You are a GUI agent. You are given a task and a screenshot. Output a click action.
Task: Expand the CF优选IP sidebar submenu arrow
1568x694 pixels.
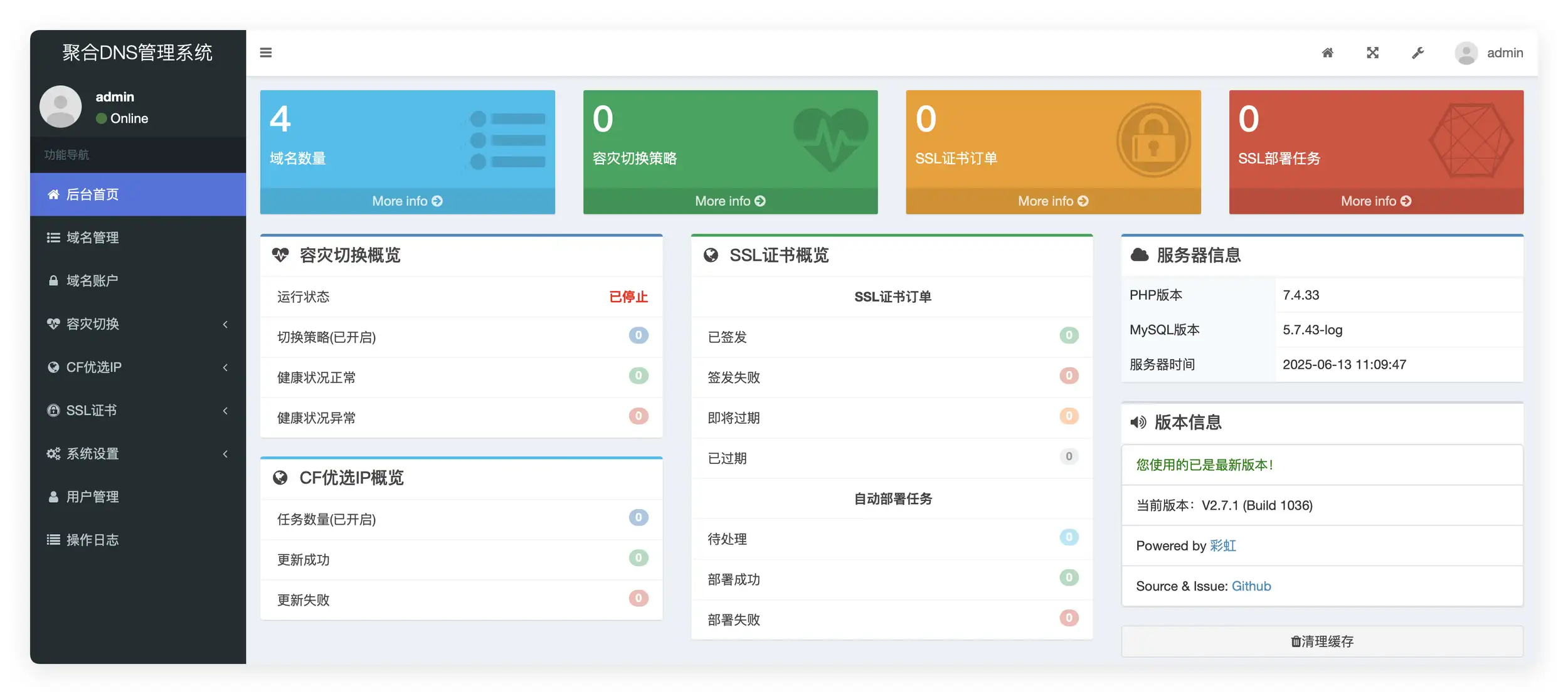pos(225,367)
